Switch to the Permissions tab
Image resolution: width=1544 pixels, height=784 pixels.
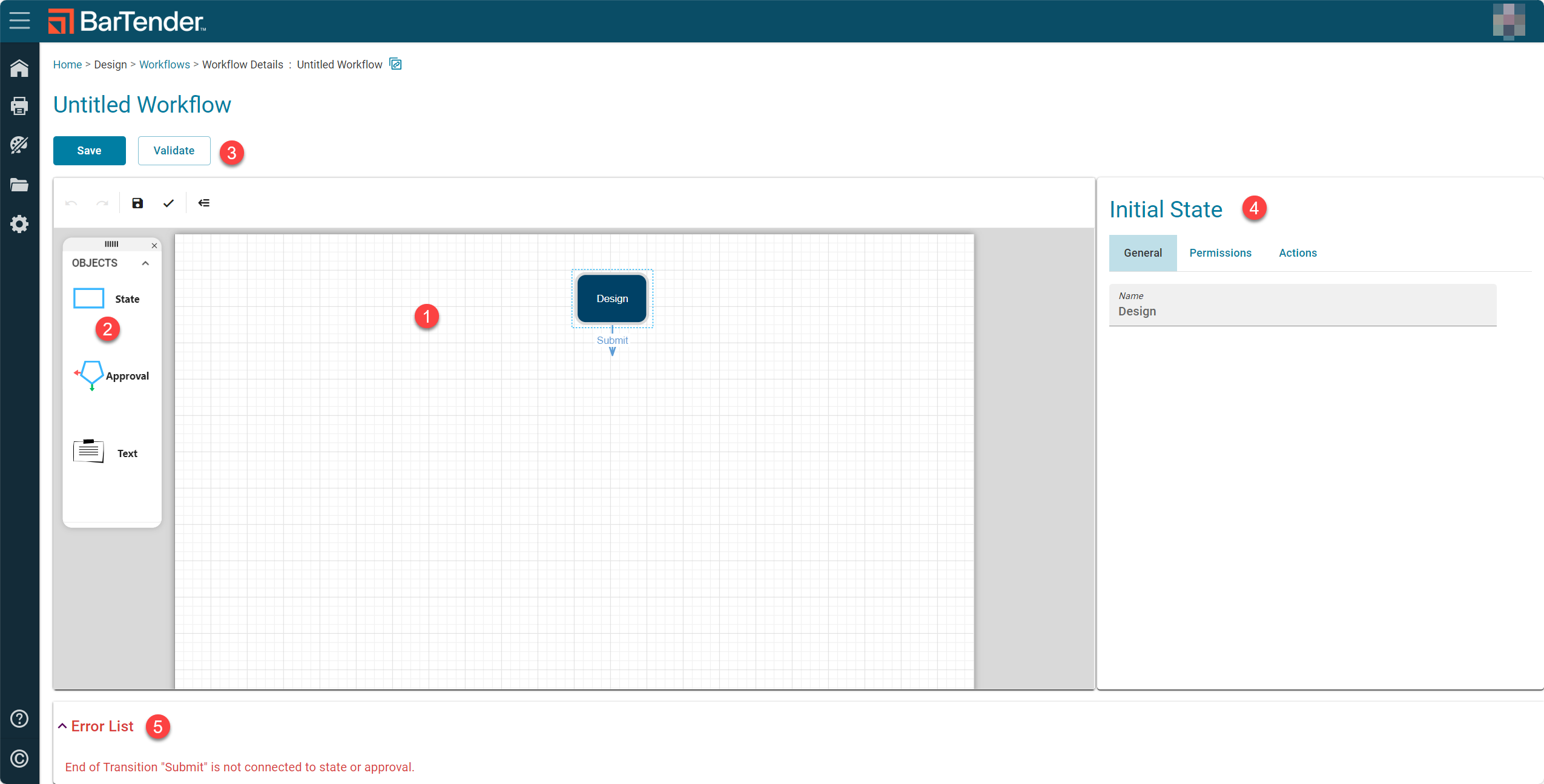tap(1220, 253)
